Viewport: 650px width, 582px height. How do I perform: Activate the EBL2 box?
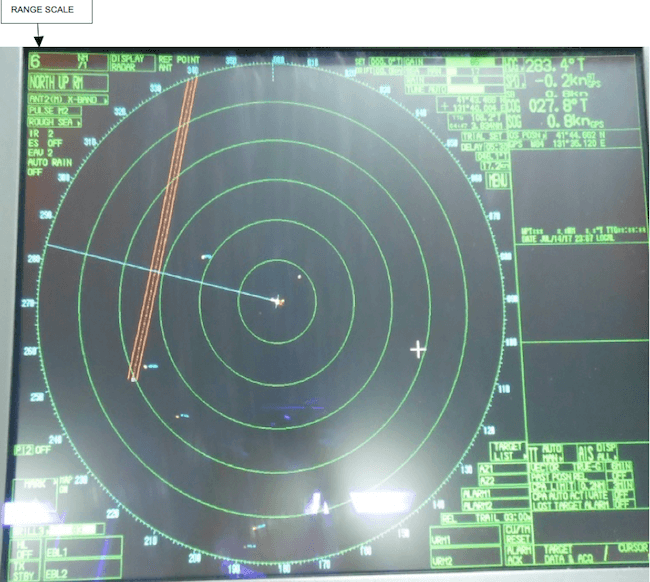coord(83,570)
